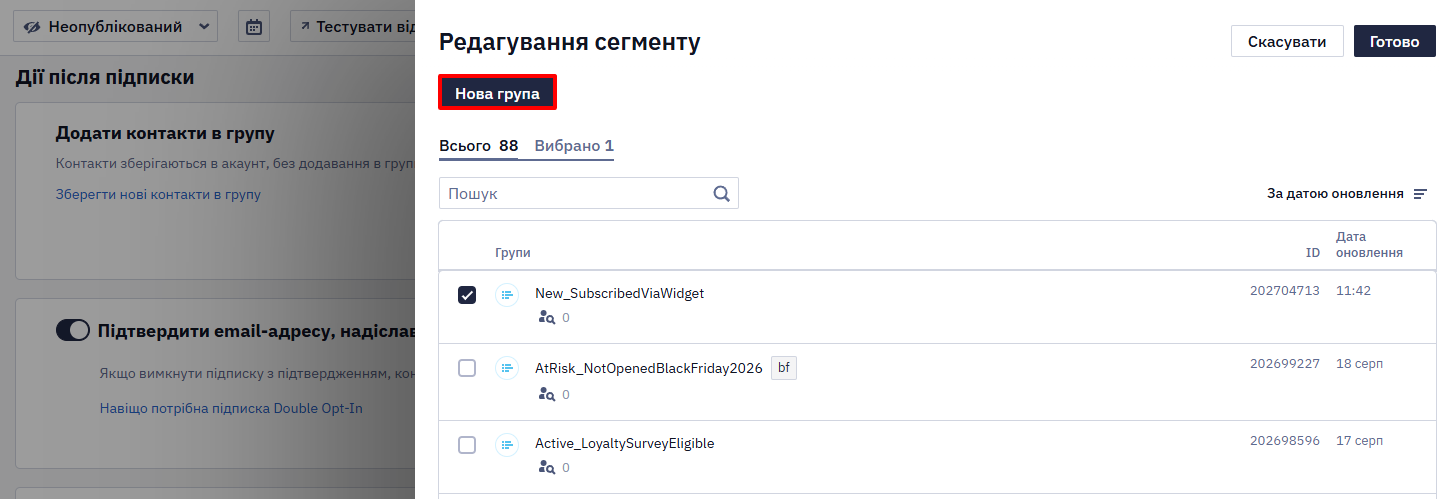
Task: Click New_SubscribedViaWidget segment list icon
Action: point(507,294)
